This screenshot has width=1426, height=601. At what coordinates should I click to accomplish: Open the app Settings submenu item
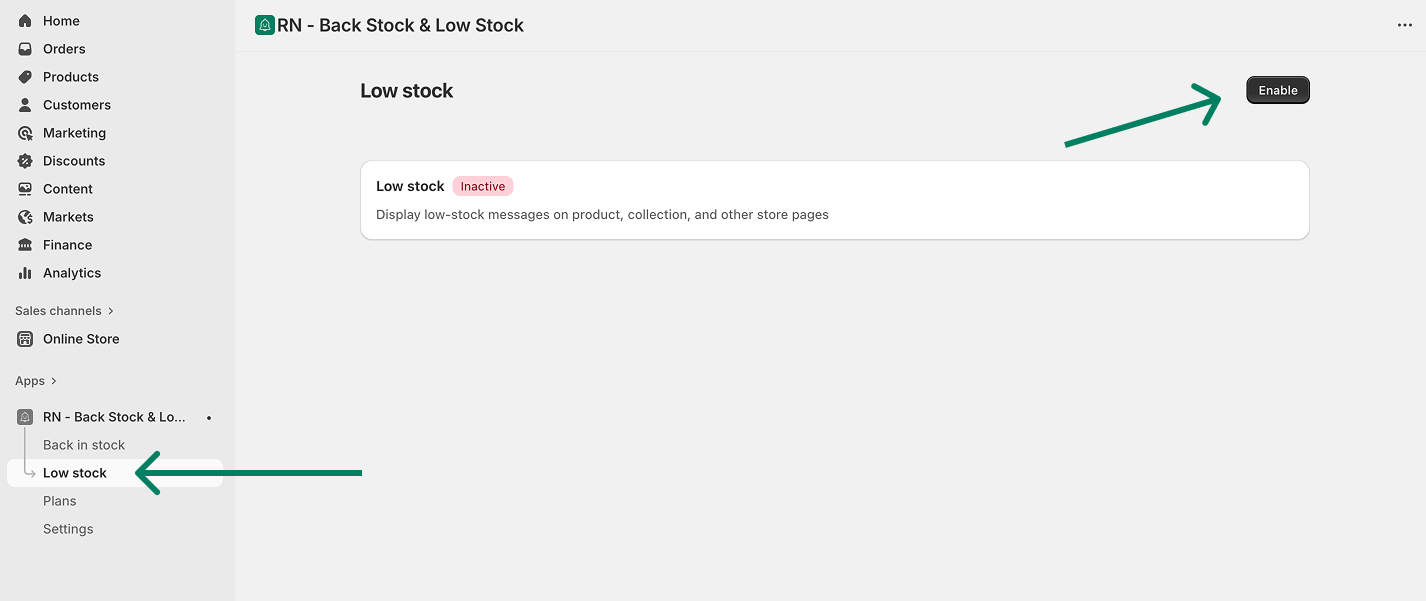(x=68, y=529)
